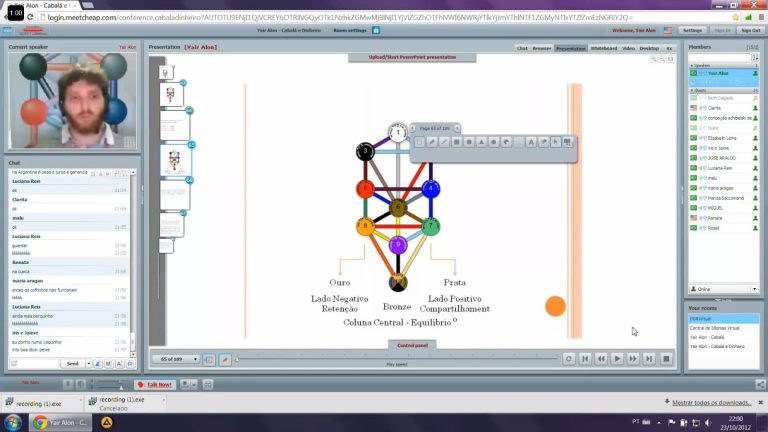This screenshot has width=768, height=432.
Task: Toggle the annotation pen button
Action: 225,360
